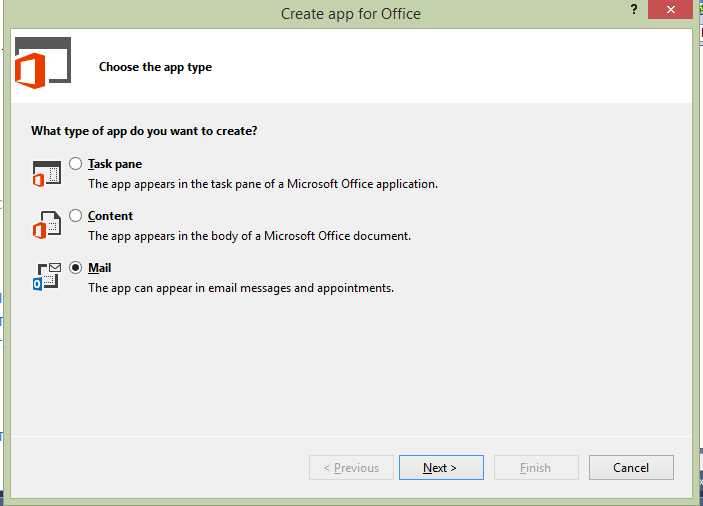Click the Task pane app icon
Viewport: 703px width, 506px height.
(47, 174)
